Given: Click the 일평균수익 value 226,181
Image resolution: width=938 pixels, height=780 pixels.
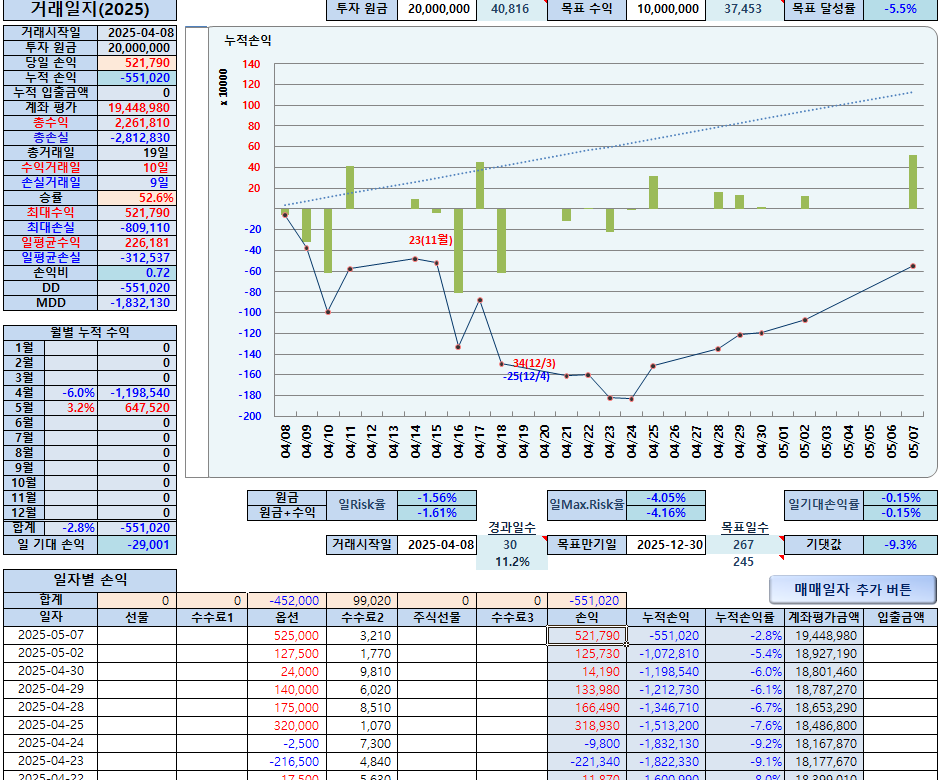Looking at the screenshot, I should point(137,242).
